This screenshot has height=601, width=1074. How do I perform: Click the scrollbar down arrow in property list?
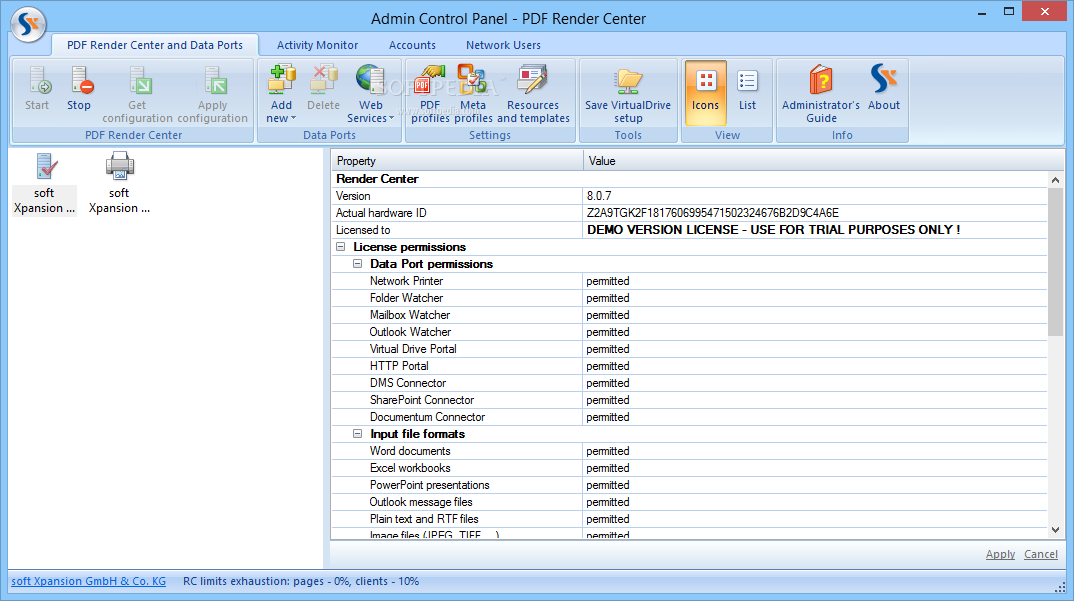(x=1055, y=530)
